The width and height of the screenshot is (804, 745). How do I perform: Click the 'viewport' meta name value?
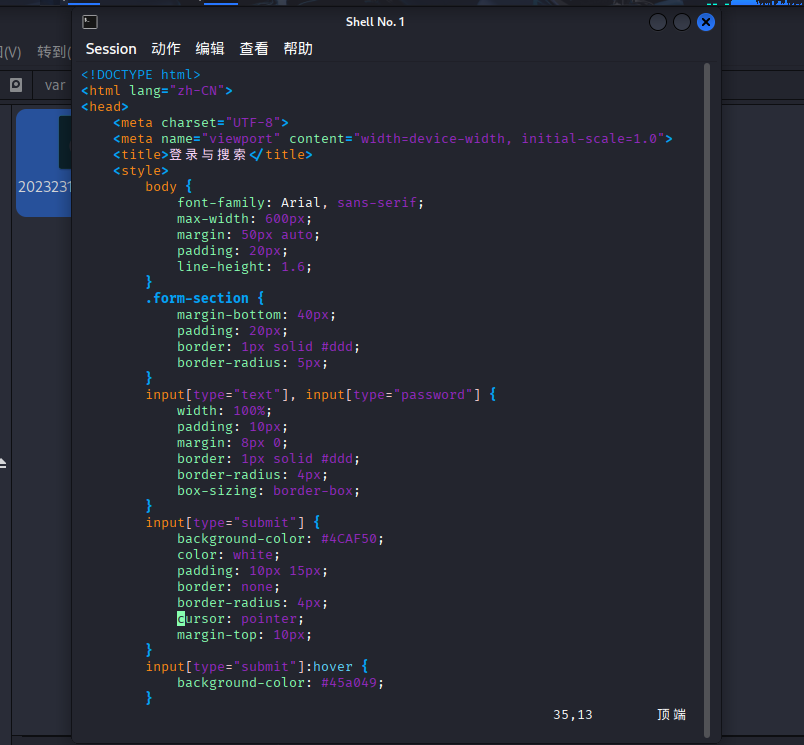click(x=240, y=138)
